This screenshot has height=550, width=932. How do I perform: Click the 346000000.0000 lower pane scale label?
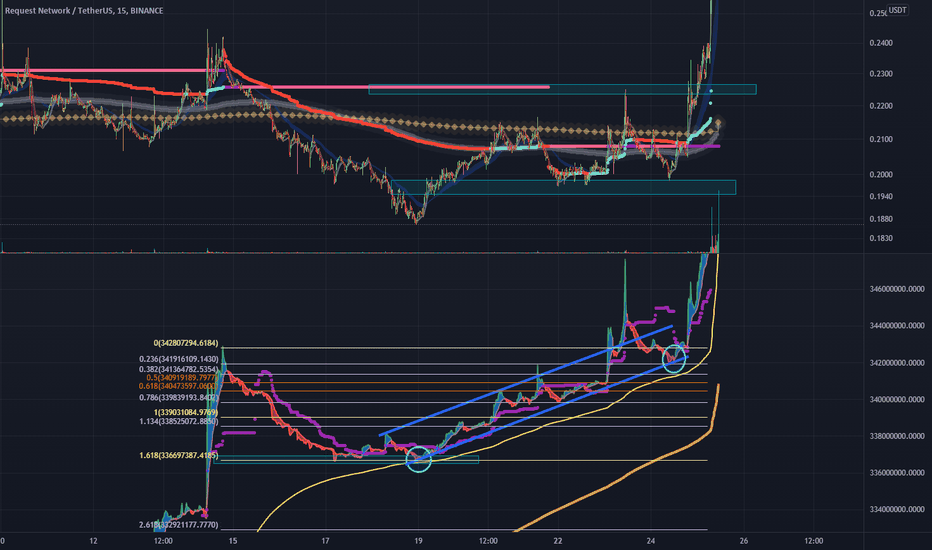(x=897, y=290)
